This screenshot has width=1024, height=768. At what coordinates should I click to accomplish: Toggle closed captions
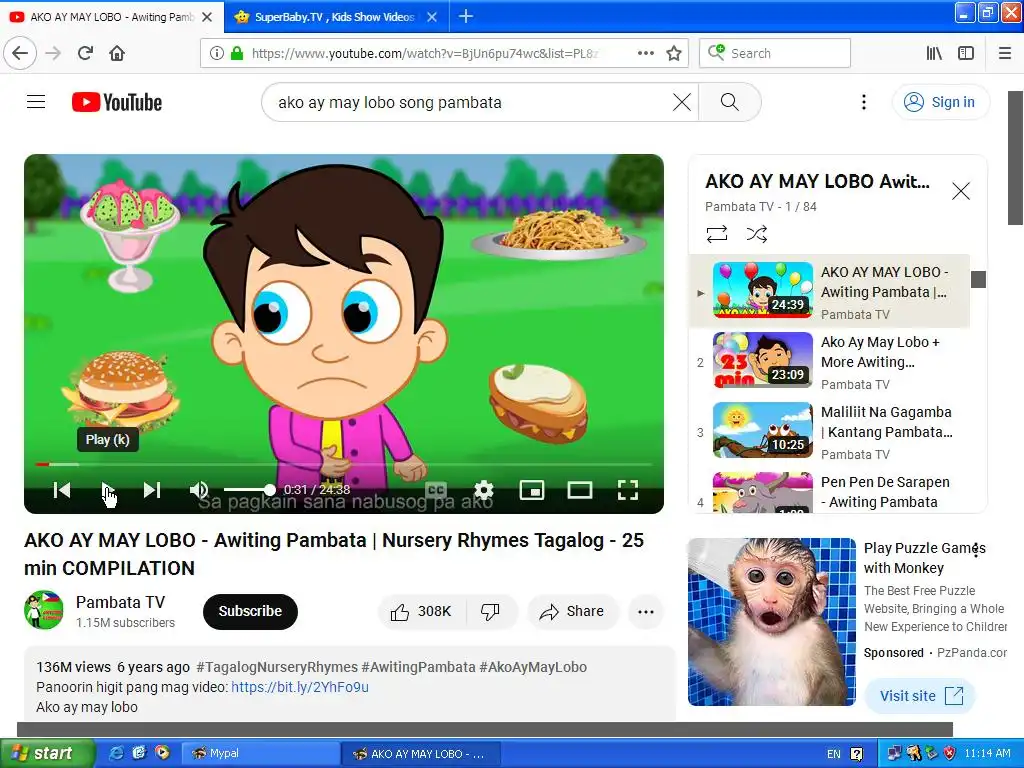coord(436,490)
